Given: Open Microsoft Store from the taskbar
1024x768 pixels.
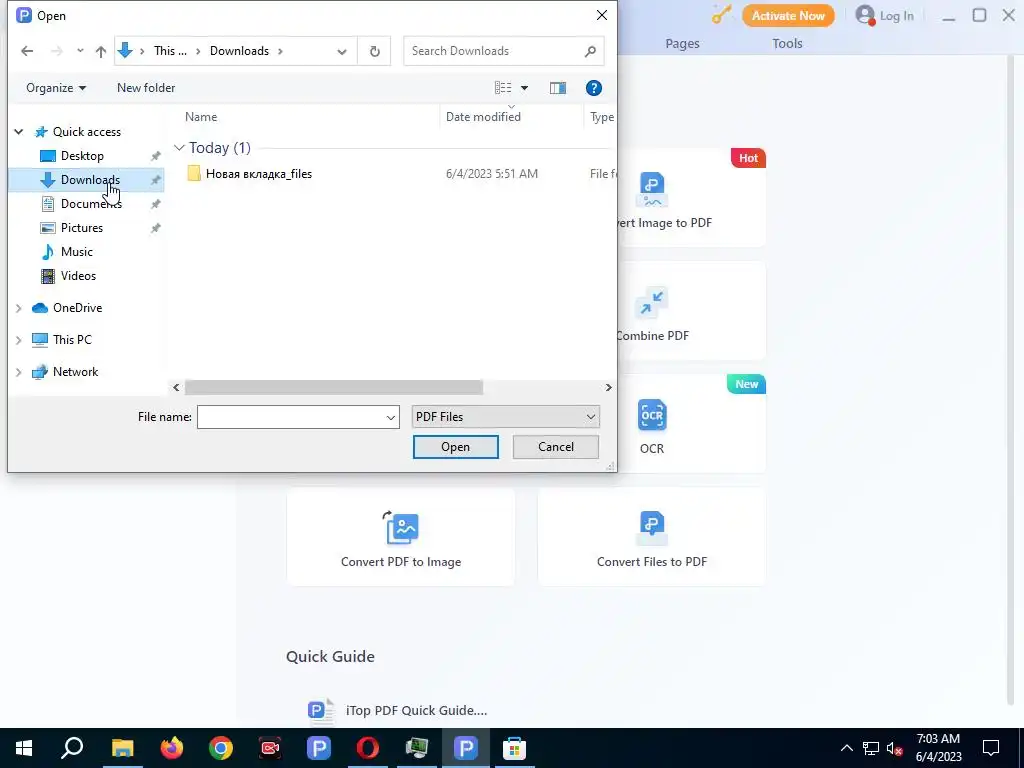Looking at the screenshot, I should point(514,748).
